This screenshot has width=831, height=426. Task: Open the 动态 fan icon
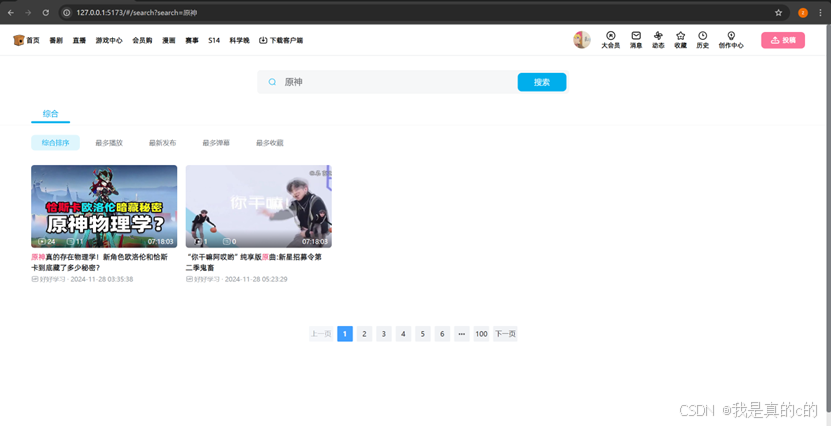click(x=658, y=36)
